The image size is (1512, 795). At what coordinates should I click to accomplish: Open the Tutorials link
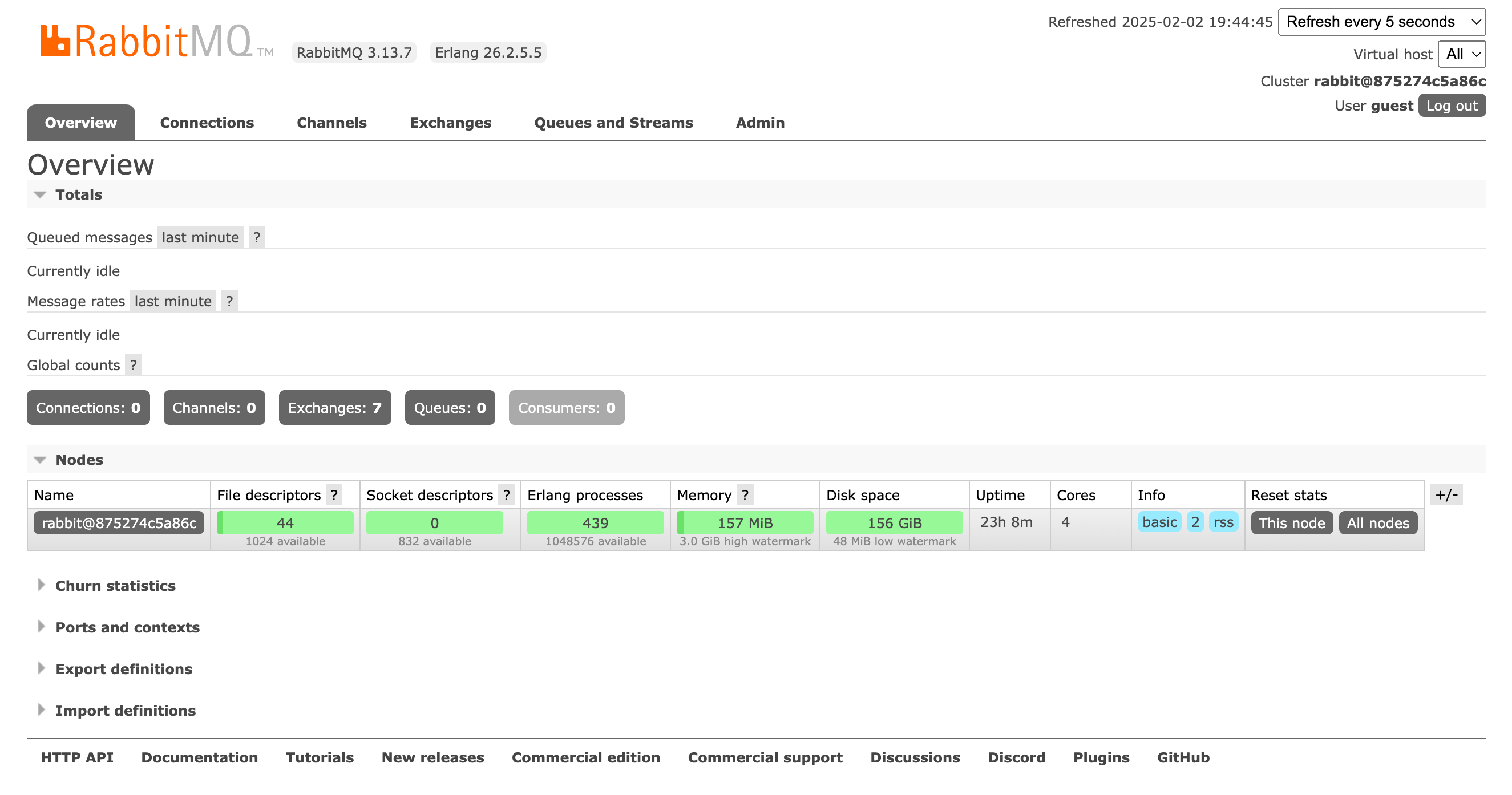click(320, 758)
